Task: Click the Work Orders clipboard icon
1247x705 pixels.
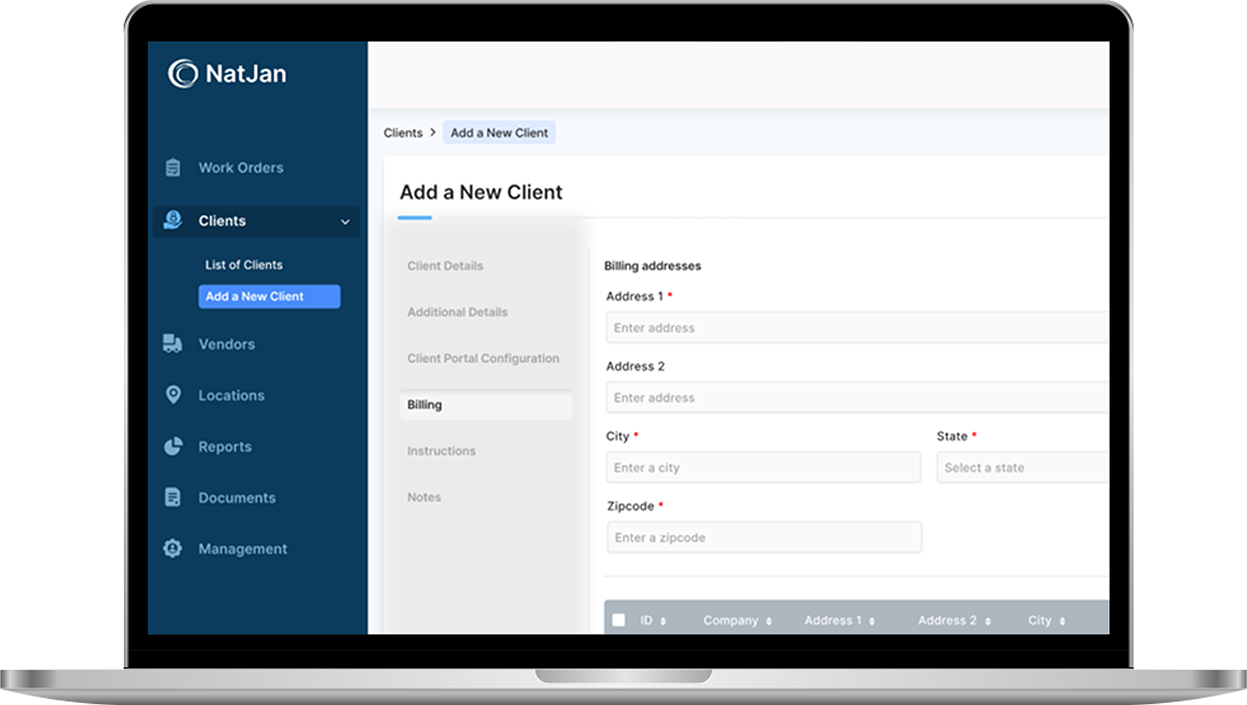Action: click(173, 168)
